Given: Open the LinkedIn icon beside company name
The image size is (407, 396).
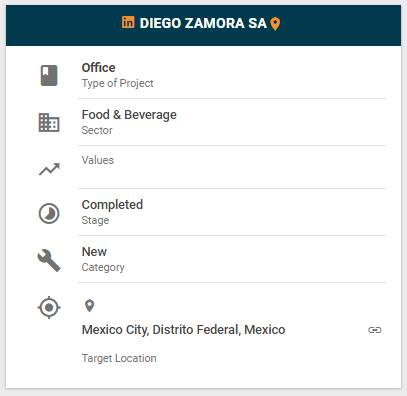Looking at the screenshot, I should click(128, 22).
